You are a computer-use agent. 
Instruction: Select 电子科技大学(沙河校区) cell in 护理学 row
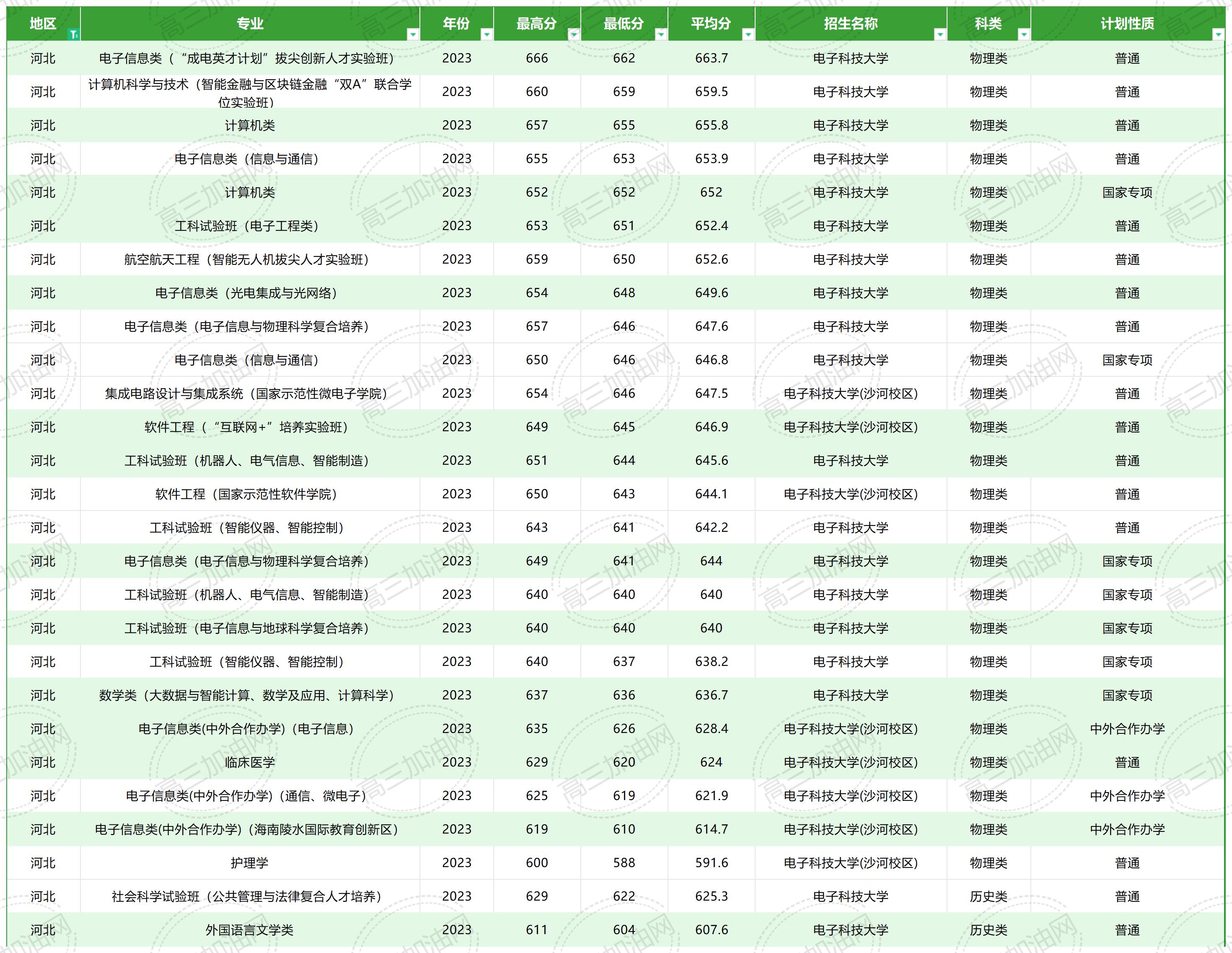pos(851,863)
